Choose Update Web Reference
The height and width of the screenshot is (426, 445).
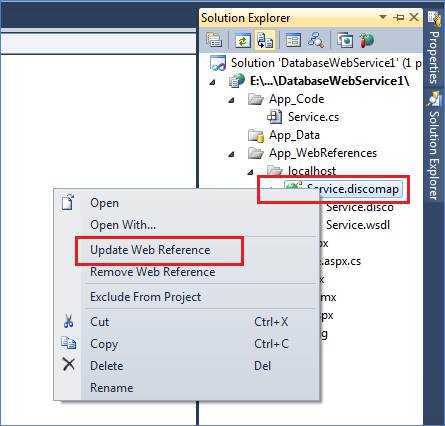click(x=150, y=250)
